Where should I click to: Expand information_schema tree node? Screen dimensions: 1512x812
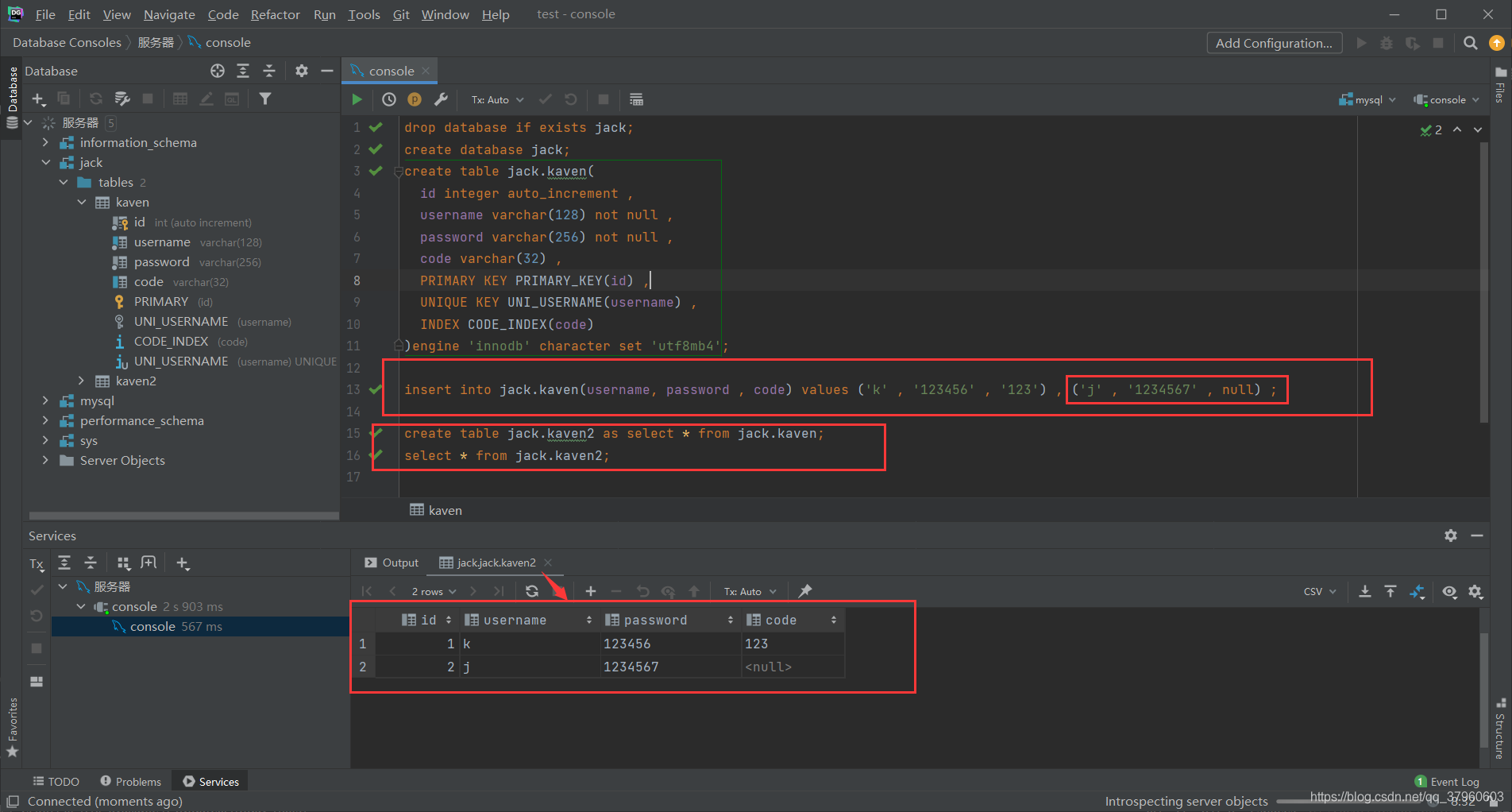pyautogui.click(x=45, y=142)
